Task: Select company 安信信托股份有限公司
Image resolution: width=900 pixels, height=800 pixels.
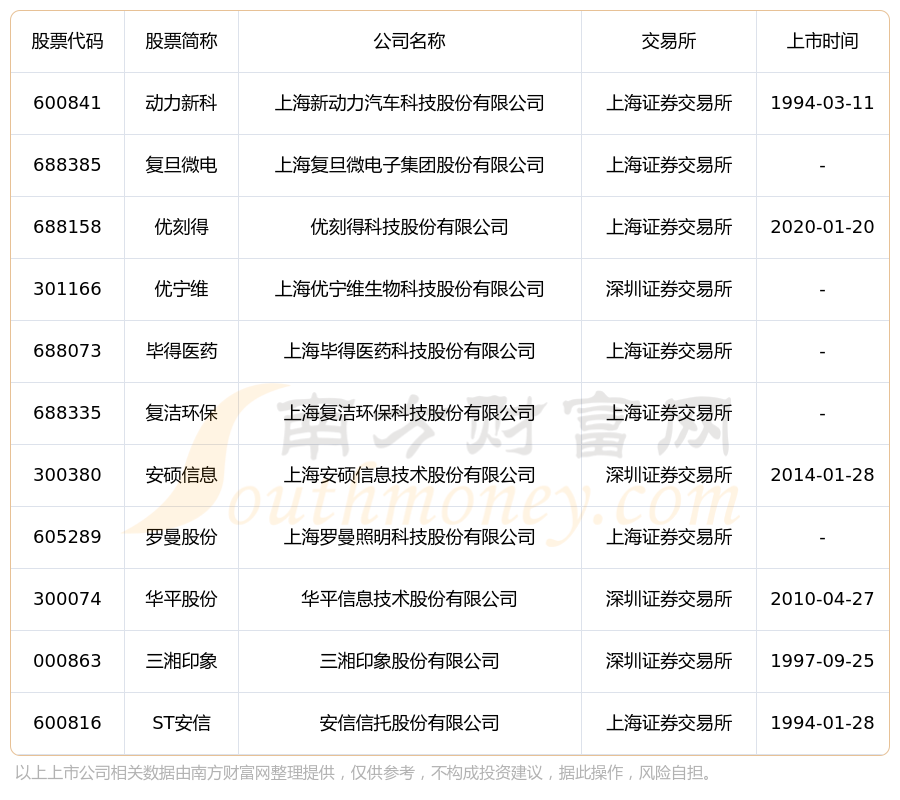Action: [x=409, y=723]
